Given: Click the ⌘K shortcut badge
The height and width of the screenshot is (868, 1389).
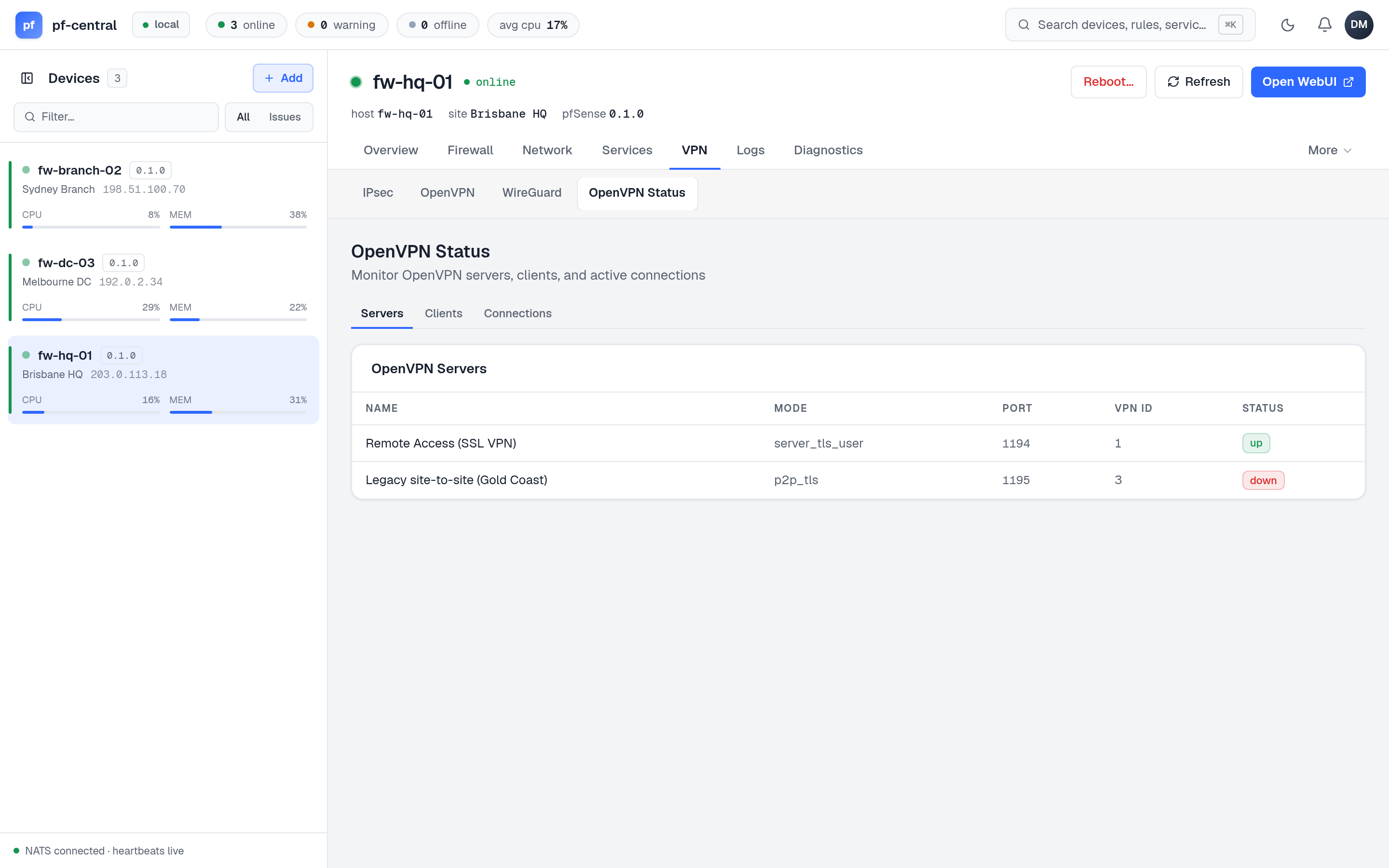Looking at the screenshot, I should point(1231,25).
